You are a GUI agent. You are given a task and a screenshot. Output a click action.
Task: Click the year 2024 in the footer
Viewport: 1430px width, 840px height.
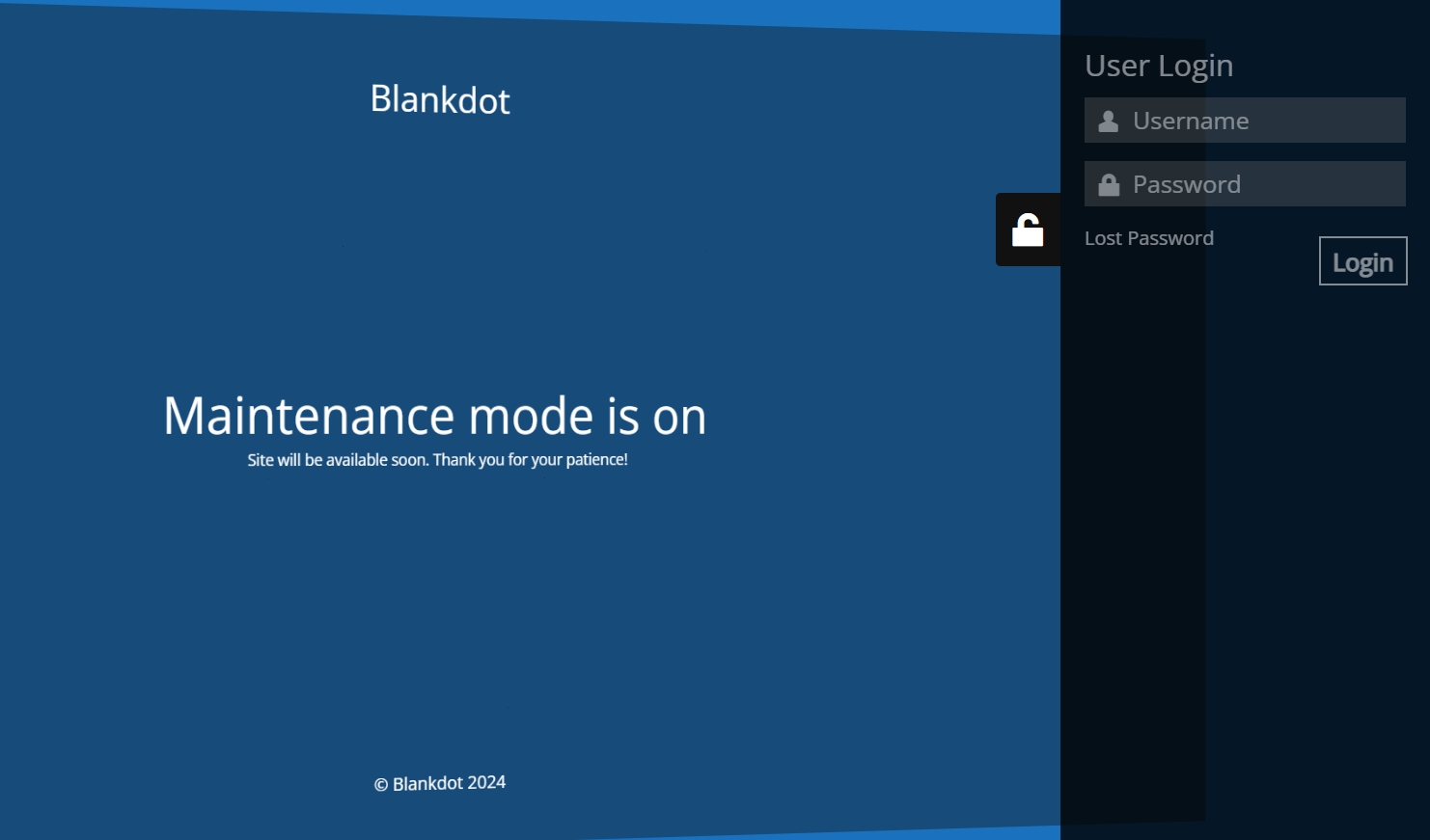(486, 782)
